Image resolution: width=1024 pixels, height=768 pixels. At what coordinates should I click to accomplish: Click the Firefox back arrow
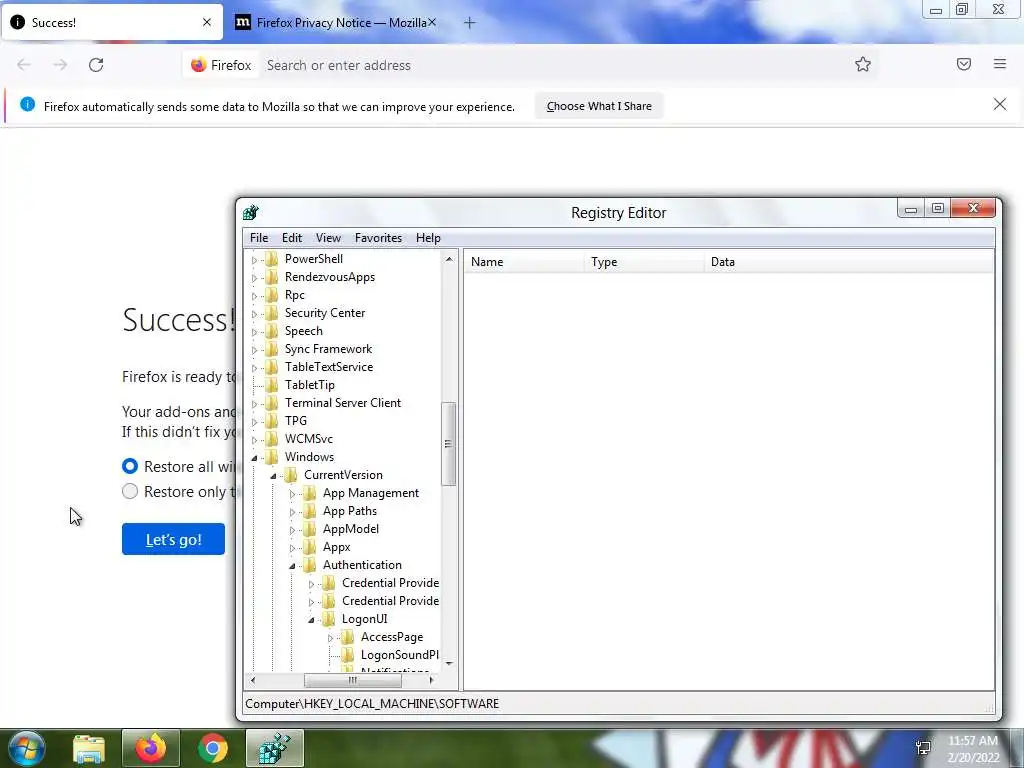pos(24,65)
